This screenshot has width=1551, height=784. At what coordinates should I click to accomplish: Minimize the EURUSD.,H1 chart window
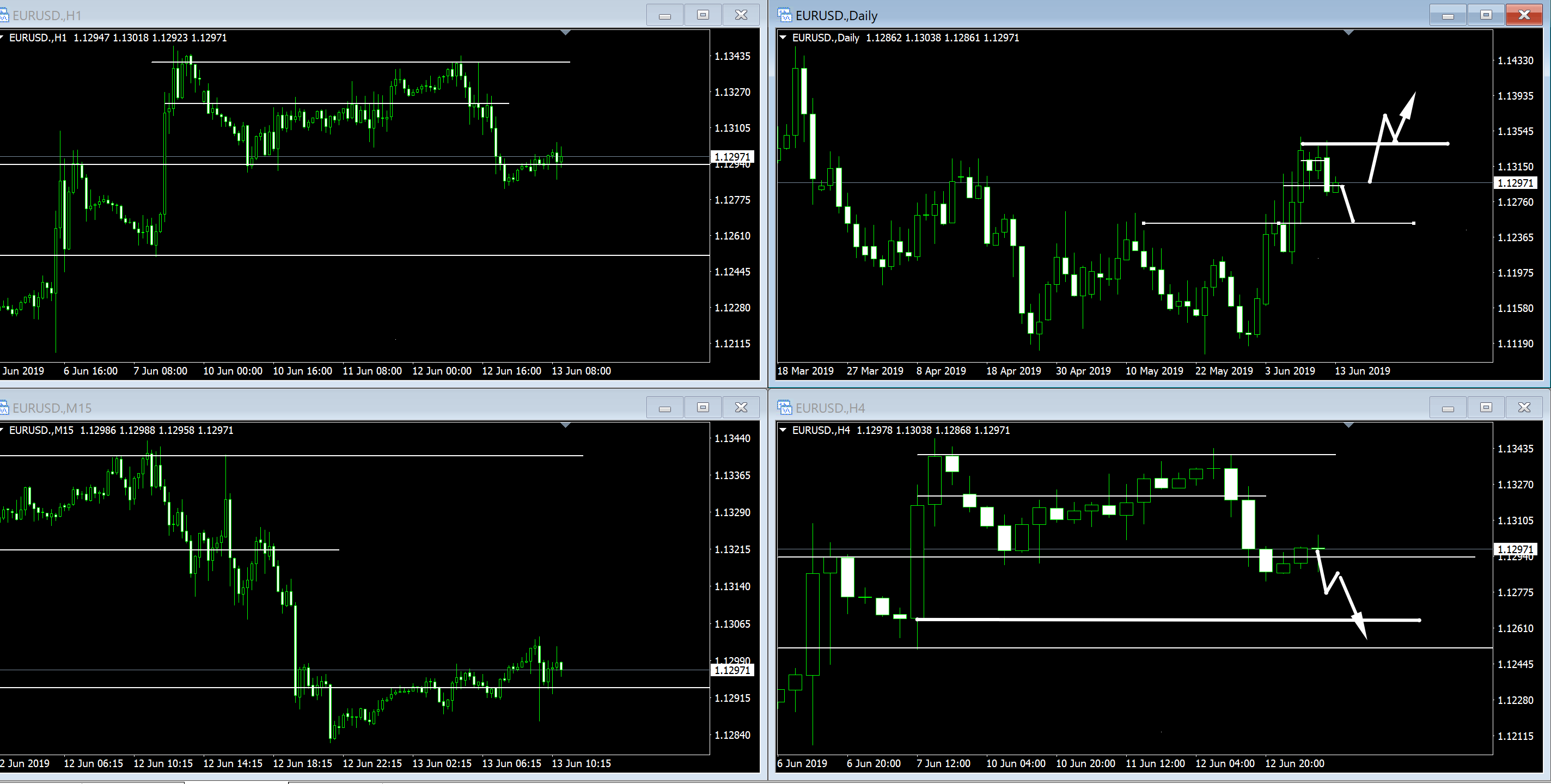(x=665, y=15)
